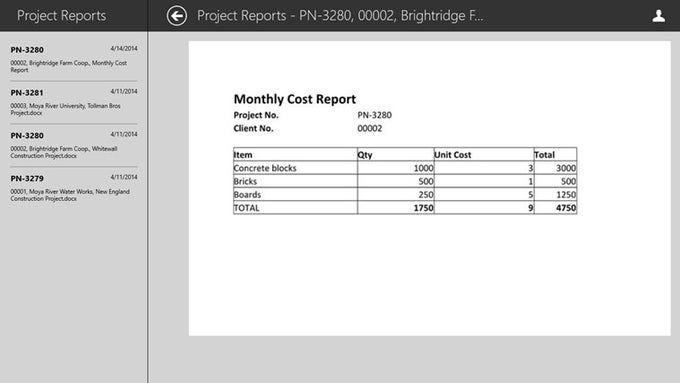
Task: Select the page title beginning 'Project Reports - PN-3280, 00002'
Action: (x=340, y=16)
